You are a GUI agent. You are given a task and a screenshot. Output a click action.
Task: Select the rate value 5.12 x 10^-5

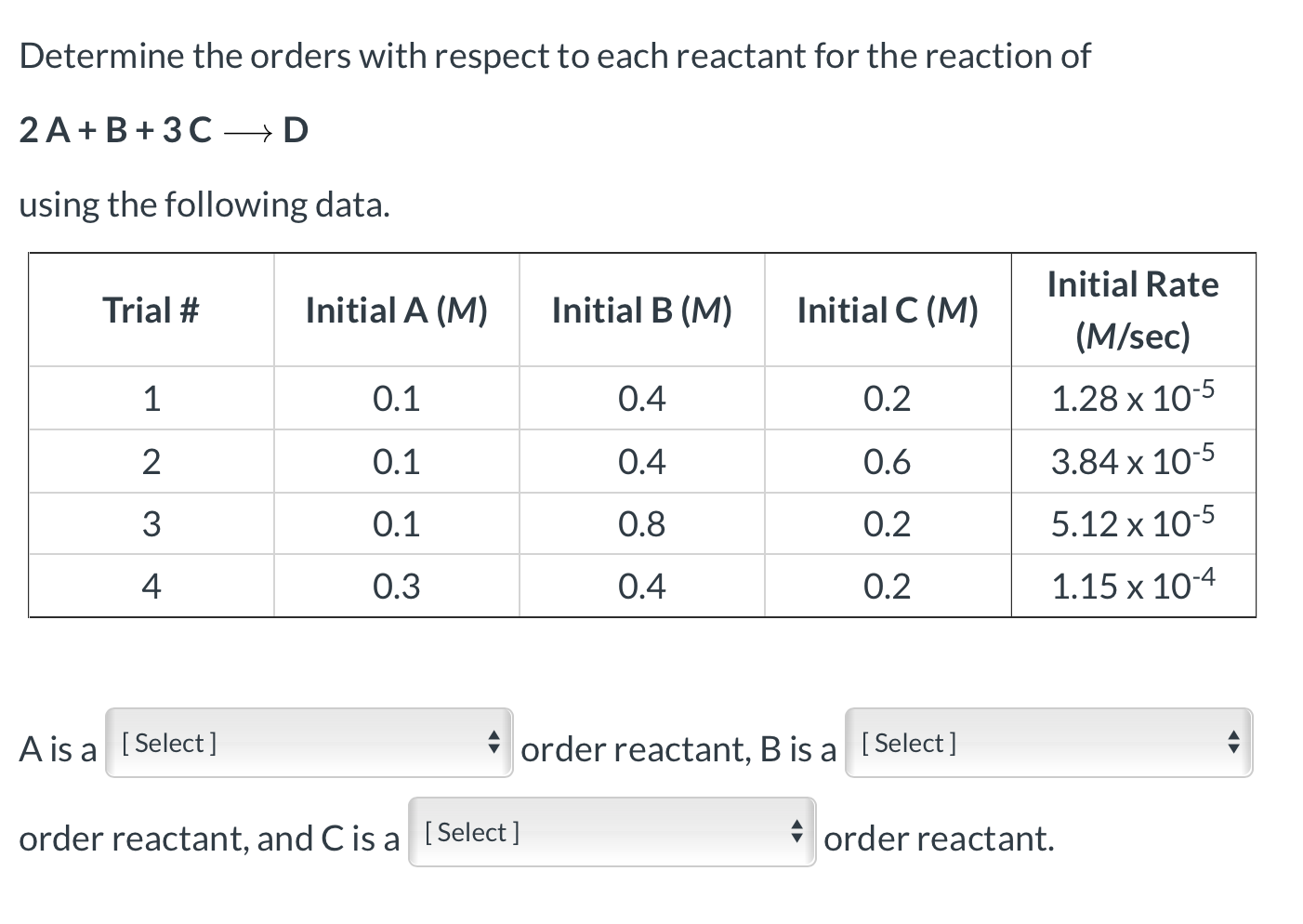[x=1132, y=522]
